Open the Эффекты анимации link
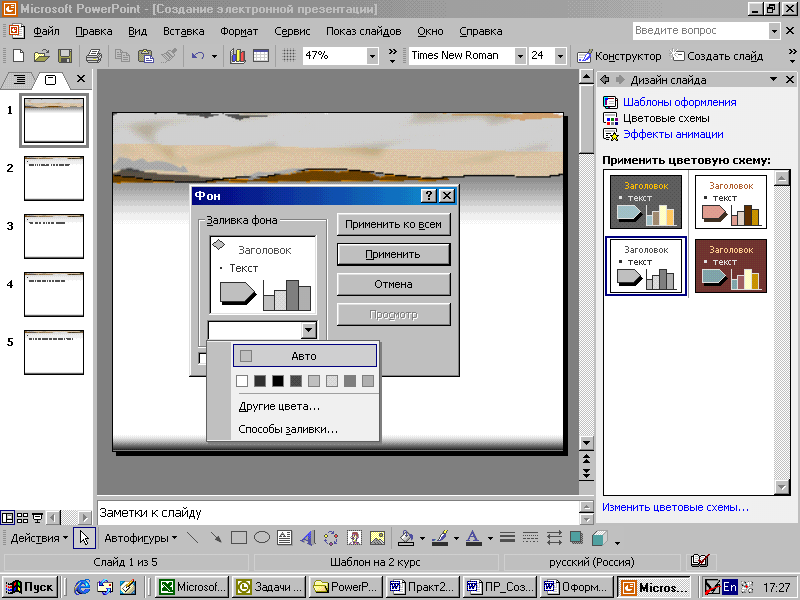This screenshot has width=800, height=600. tap(673, 134)
